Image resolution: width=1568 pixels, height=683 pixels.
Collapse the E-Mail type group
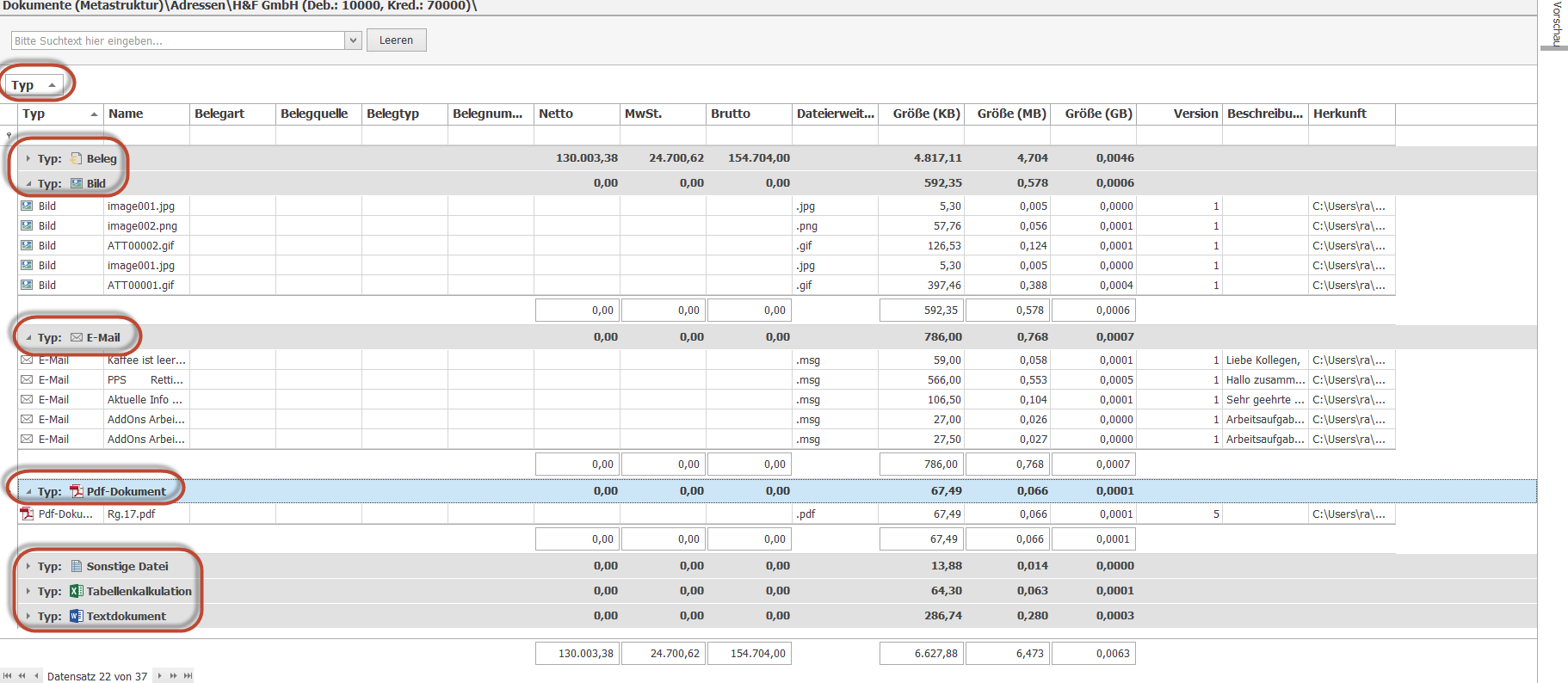28,337
